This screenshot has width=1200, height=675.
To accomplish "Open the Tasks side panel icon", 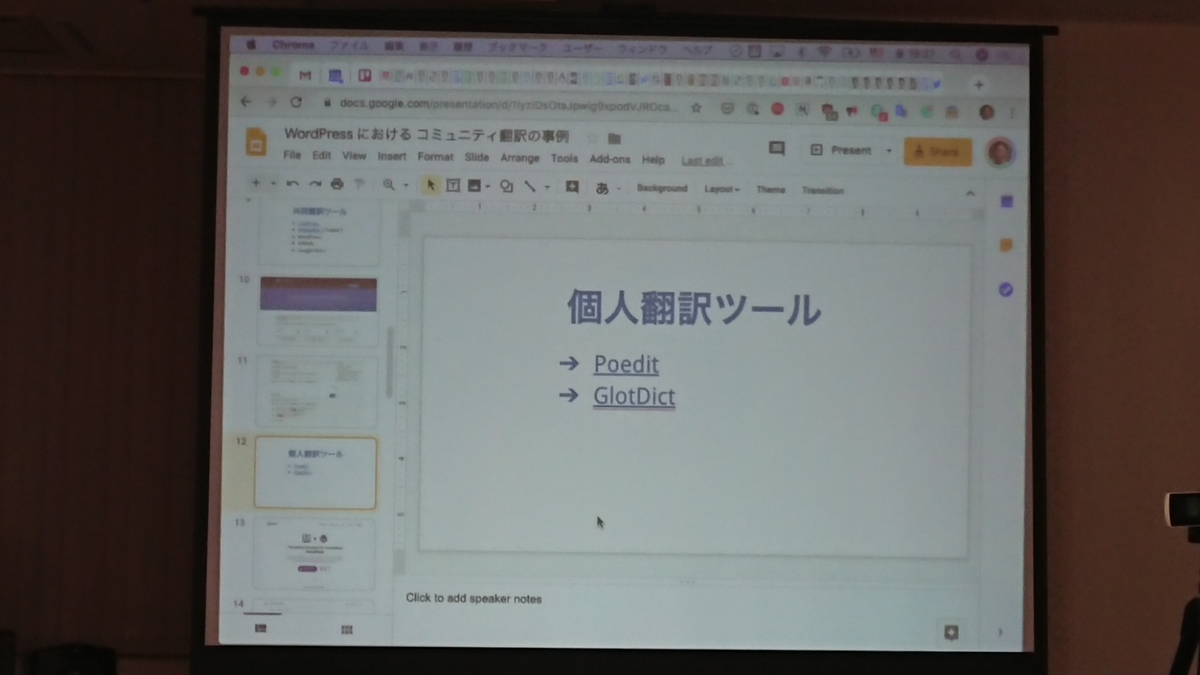I will (x=1006, y=290).
